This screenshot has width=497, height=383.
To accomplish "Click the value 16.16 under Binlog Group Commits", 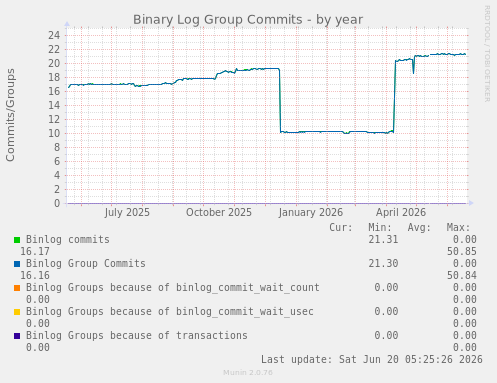I will [x=35, y=276].
